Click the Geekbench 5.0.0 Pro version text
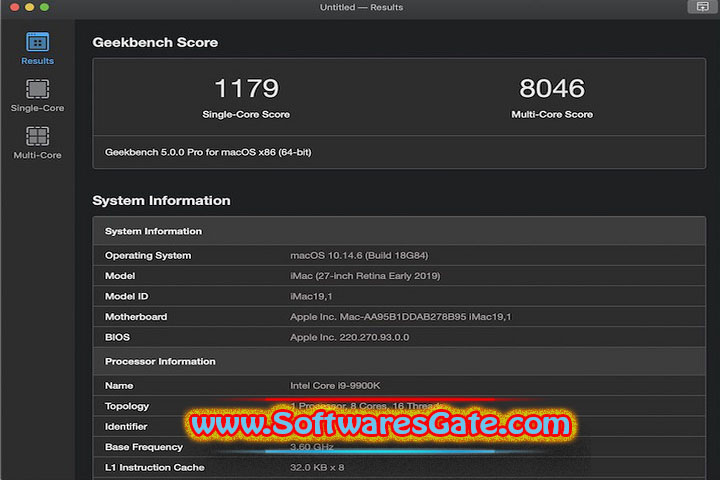The height and width of the screenshot is (480, 720). 208,152
